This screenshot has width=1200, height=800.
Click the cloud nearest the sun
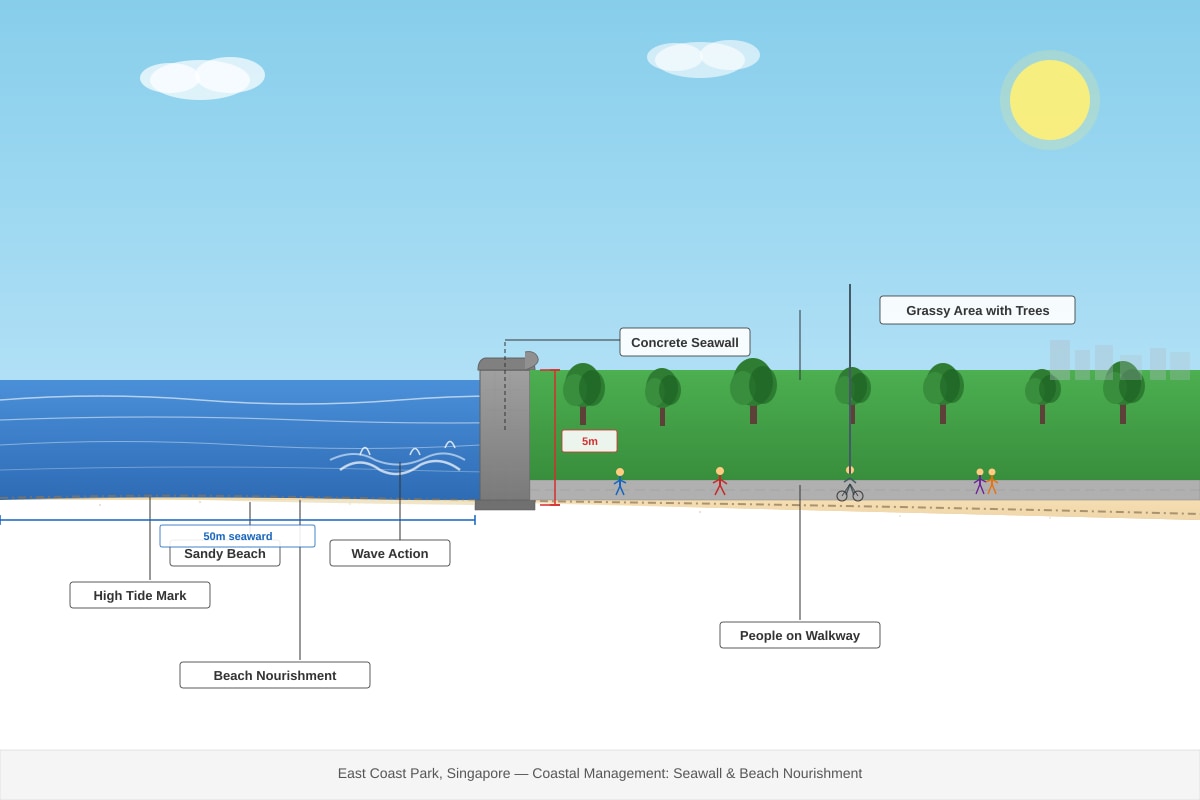pyautogui.click(x=703, y=58)
